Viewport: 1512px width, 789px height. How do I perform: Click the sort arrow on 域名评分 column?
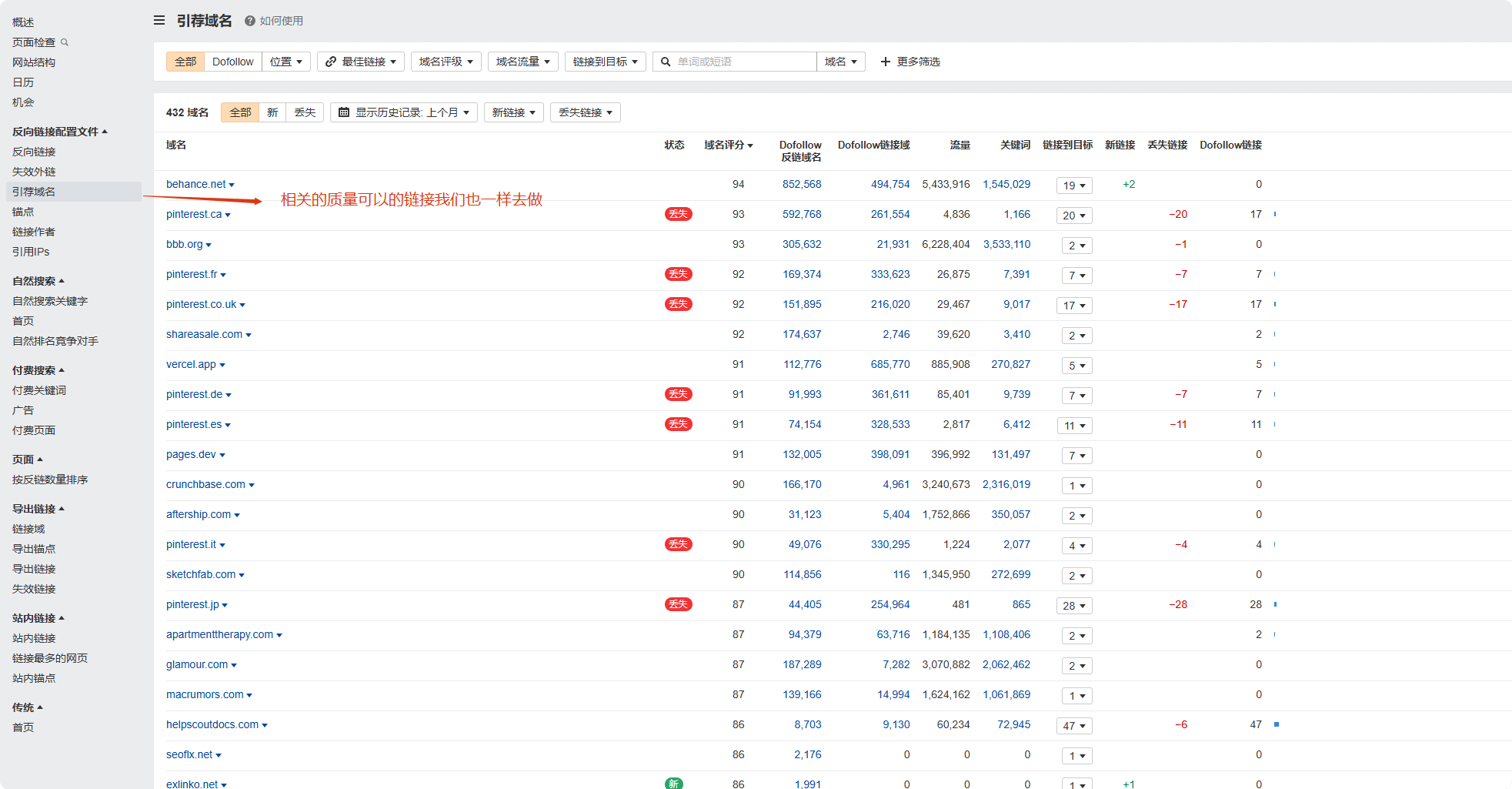click(x=750, y=145)
